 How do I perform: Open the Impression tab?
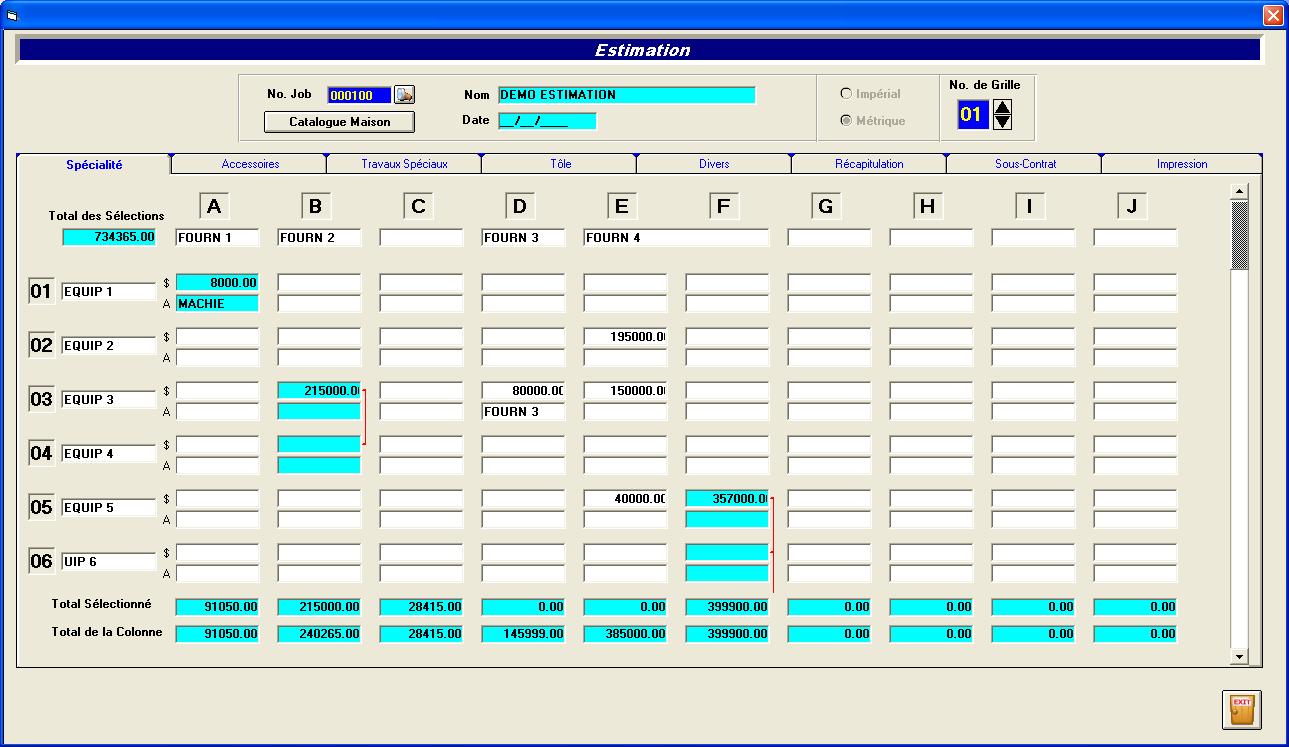click(1181, 164)
